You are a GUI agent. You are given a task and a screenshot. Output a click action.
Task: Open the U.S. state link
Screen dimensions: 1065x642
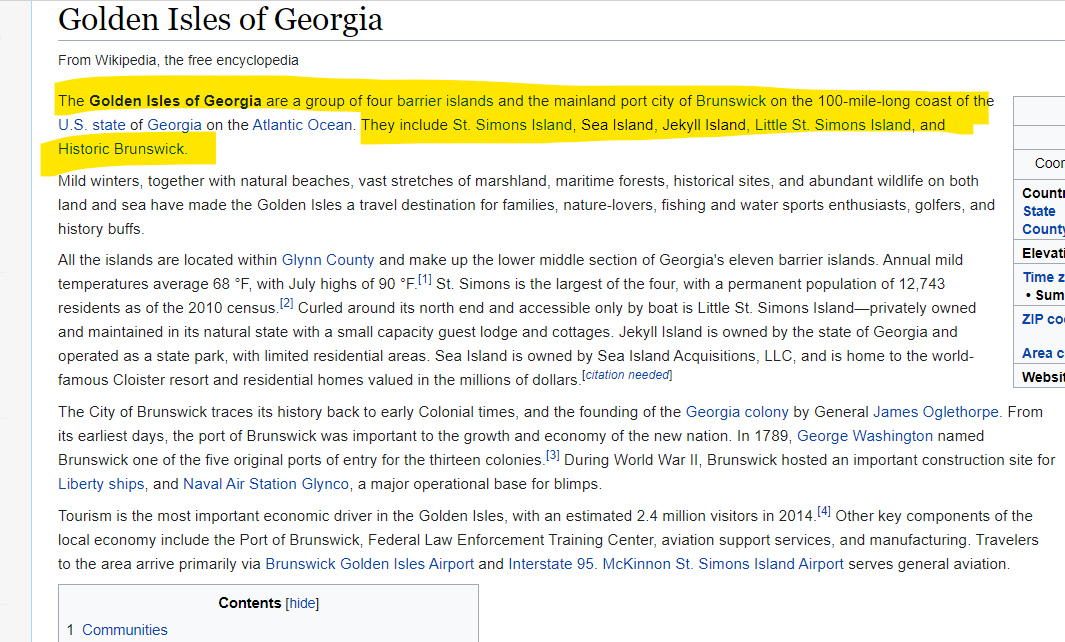92,125
